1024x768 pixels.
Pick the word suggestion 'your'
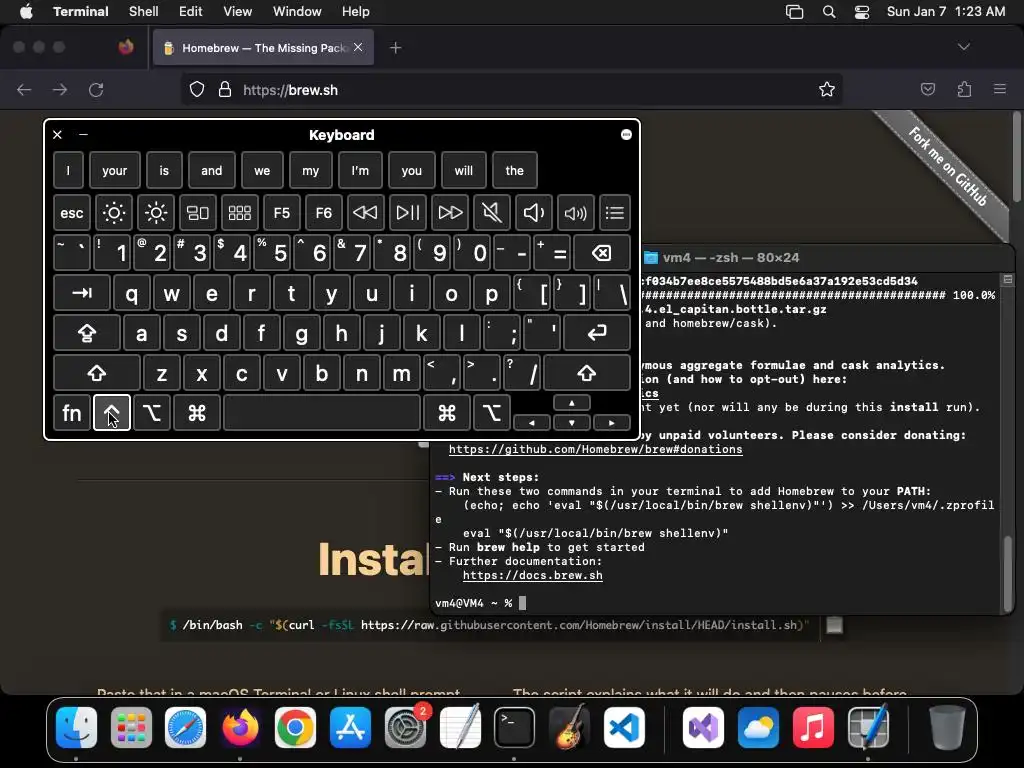click(114, 170)
